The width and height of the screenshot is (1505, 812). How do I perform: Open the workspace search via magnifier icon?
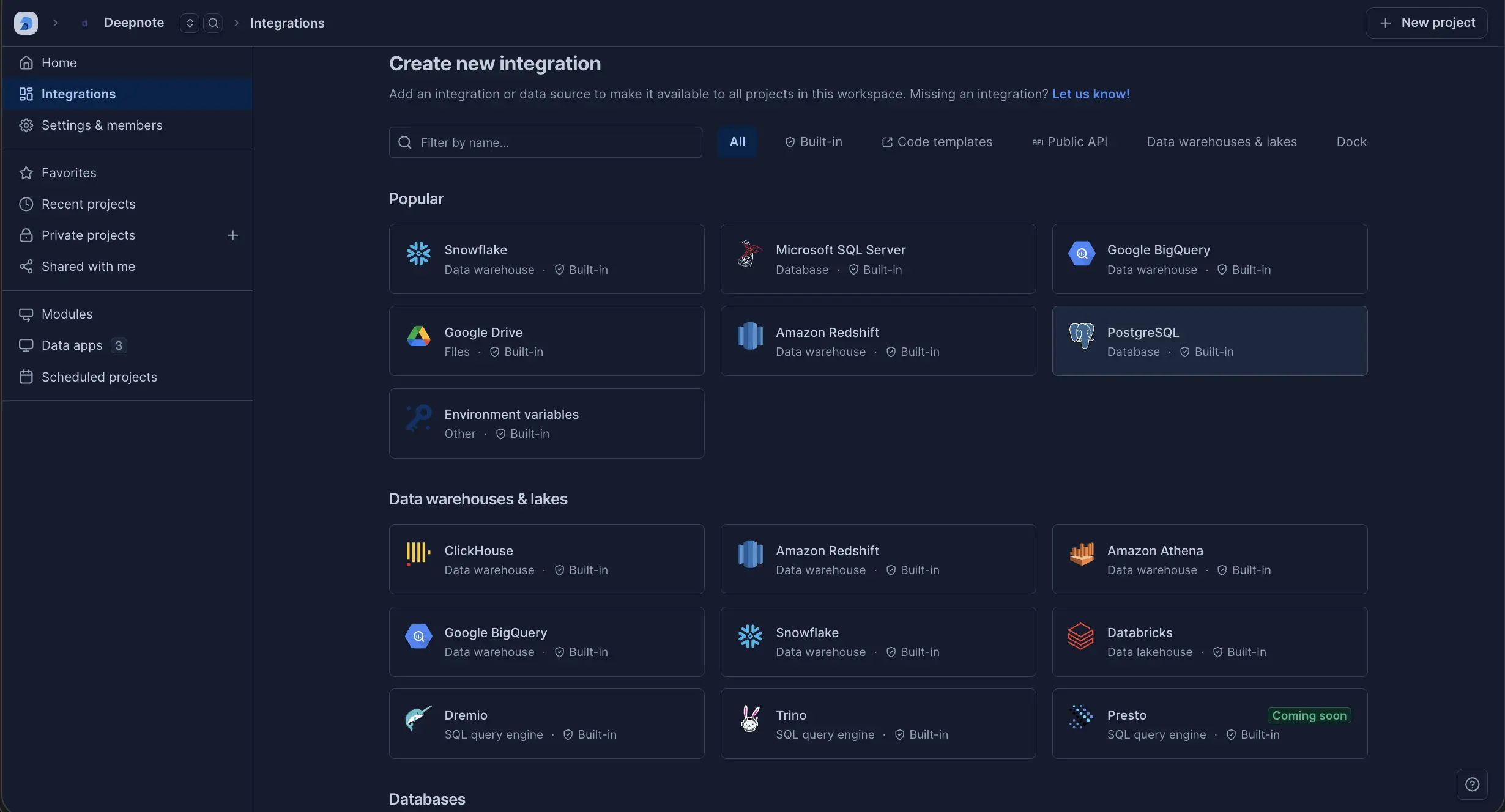click(x=213, y=23)
